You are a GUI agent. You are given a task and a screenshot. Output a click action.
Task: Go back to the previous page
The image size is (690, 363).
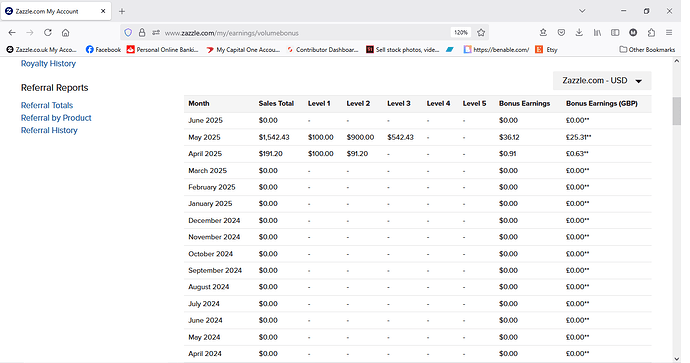pos(12,33)
